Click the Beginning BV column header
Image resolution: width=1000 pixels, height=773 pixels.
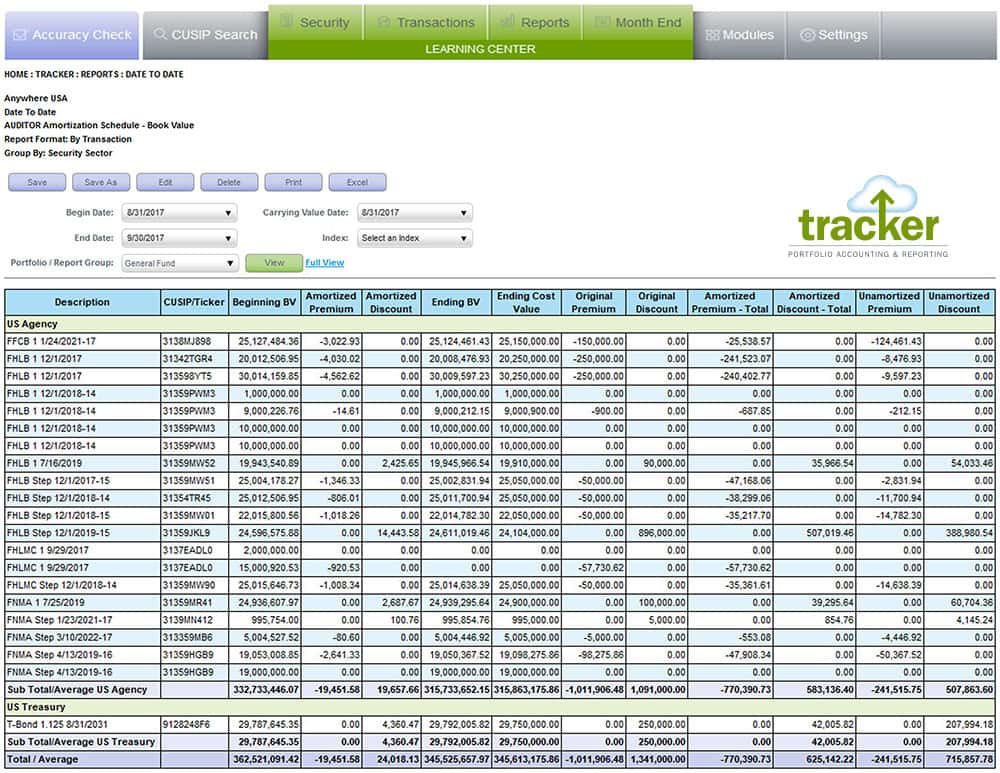pyautogui.click(x=263, y=302)
